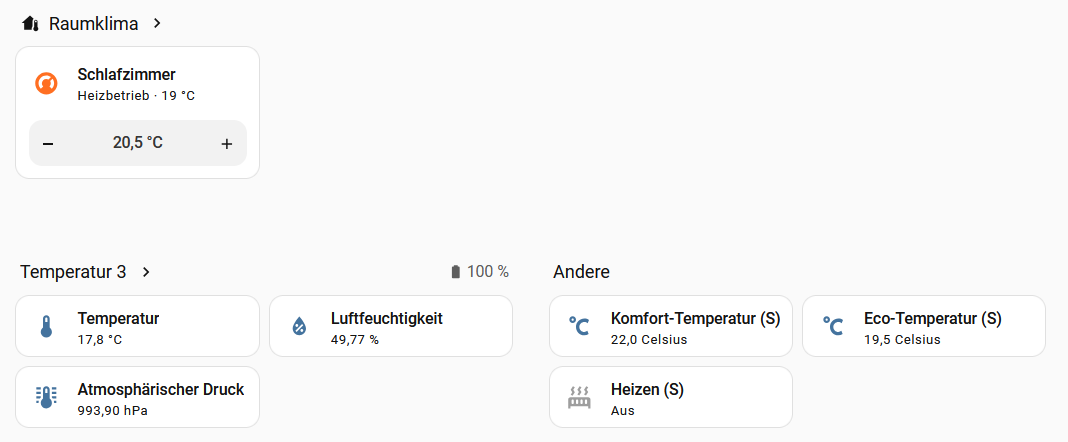The image size is (1068, 442).
Task: Click the Atmosphärischer Druck icon
Action: pos(46,398)
